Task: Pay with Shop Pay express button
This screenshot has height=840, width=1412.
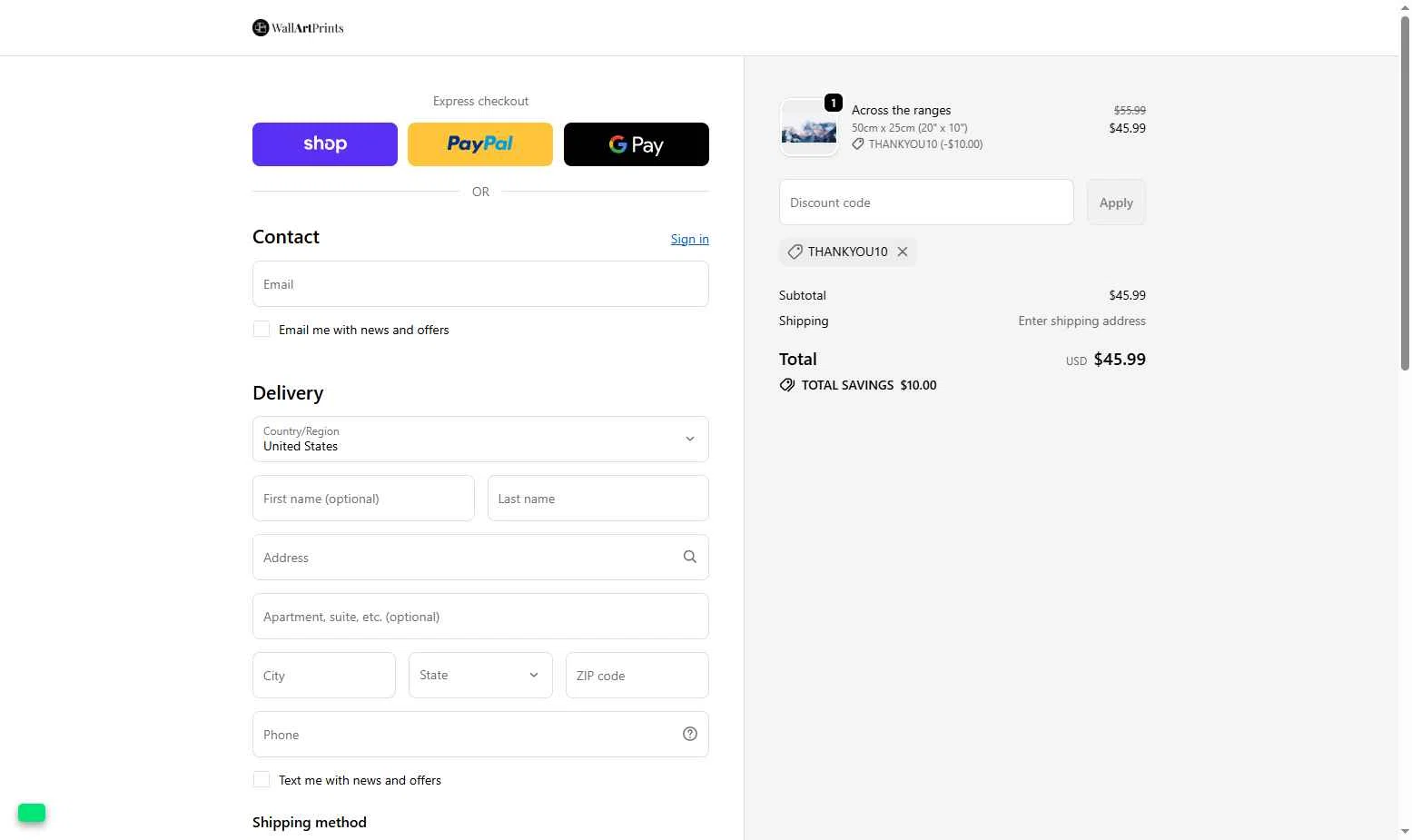Action: (325, 144)
